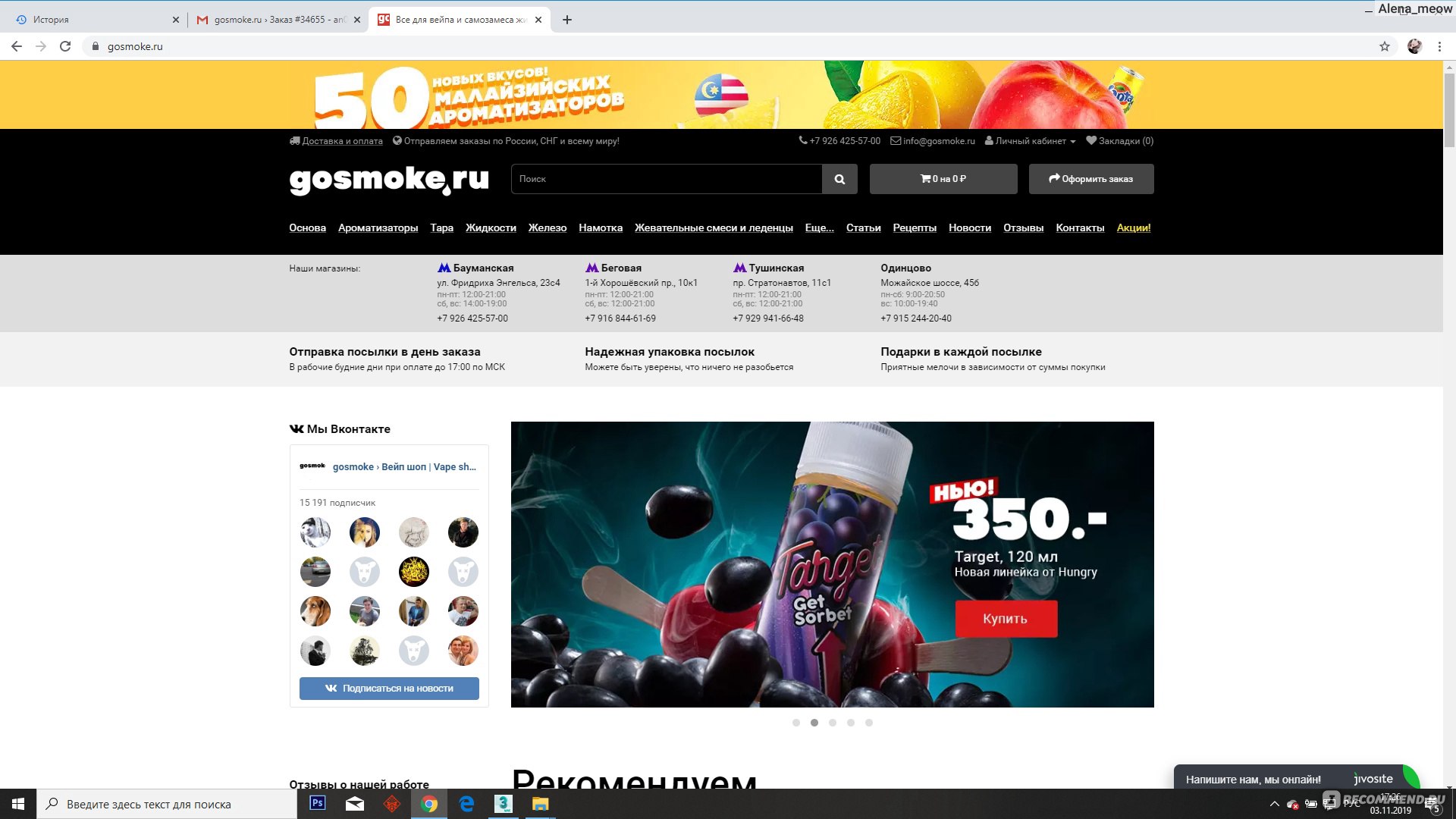
Task: Open Windows Start menu
Action: [x=18, y=804]
